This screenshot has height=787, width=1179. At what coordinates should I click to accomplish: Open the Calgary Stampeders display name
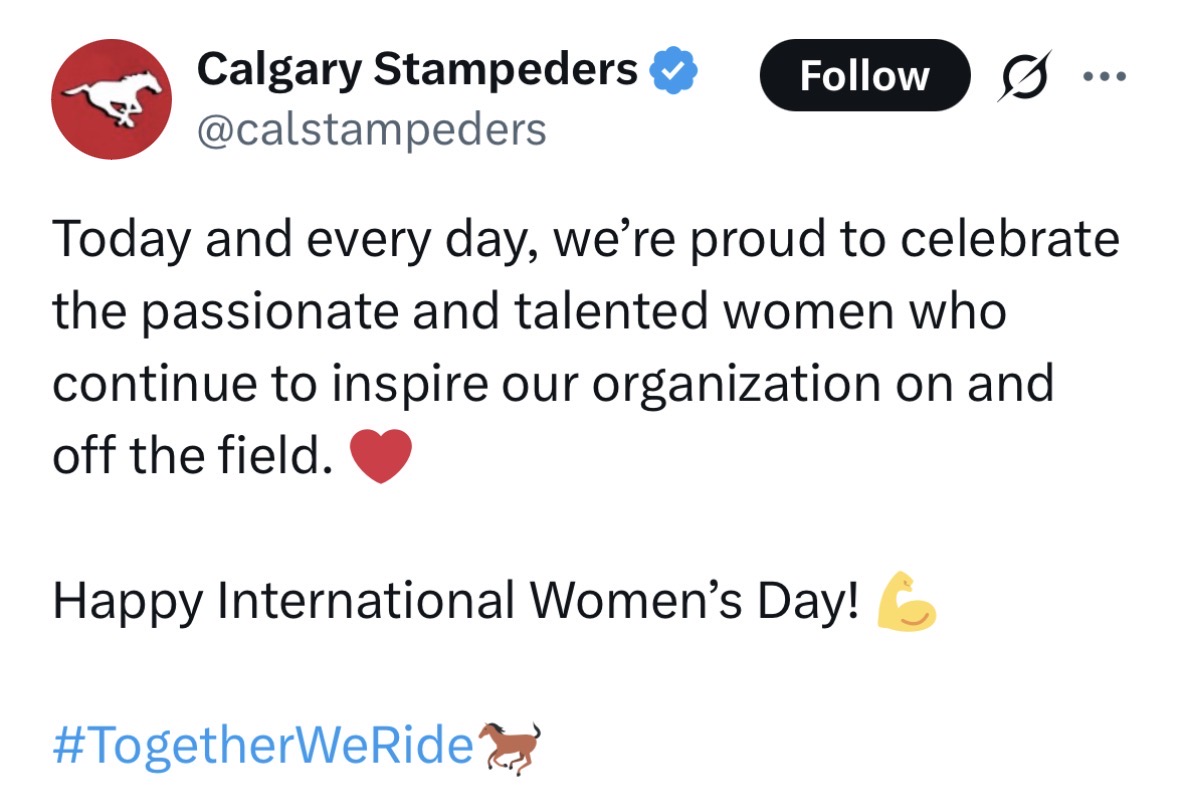pyautogui.click(x=417, y=70)
